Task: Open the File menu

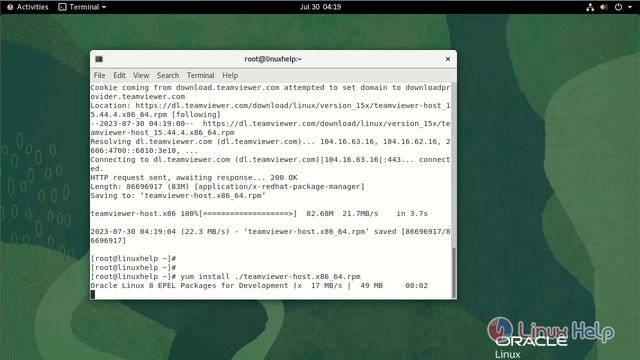Action: tap(99, 76)
